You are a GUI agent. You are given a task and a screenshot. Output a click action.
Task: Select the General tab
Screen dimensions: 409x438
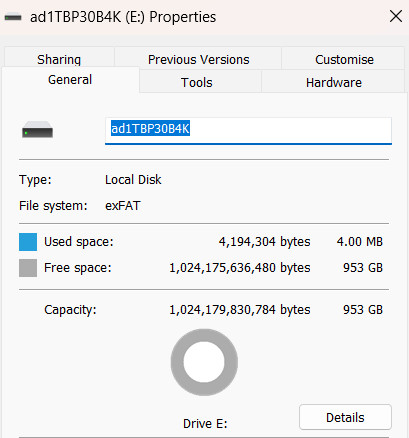[x=70, y=80]
